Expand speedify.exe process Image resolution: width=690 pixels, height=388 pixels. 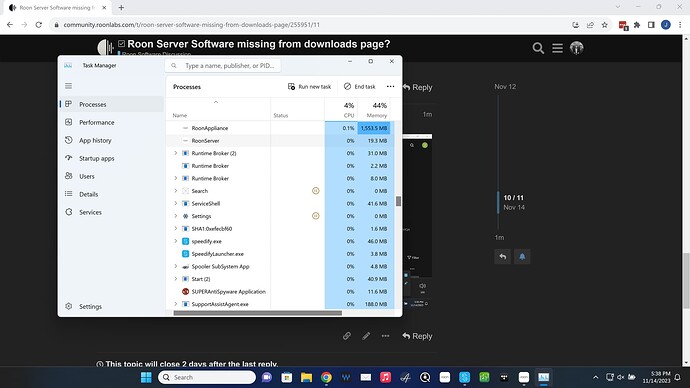click(176, 241)
